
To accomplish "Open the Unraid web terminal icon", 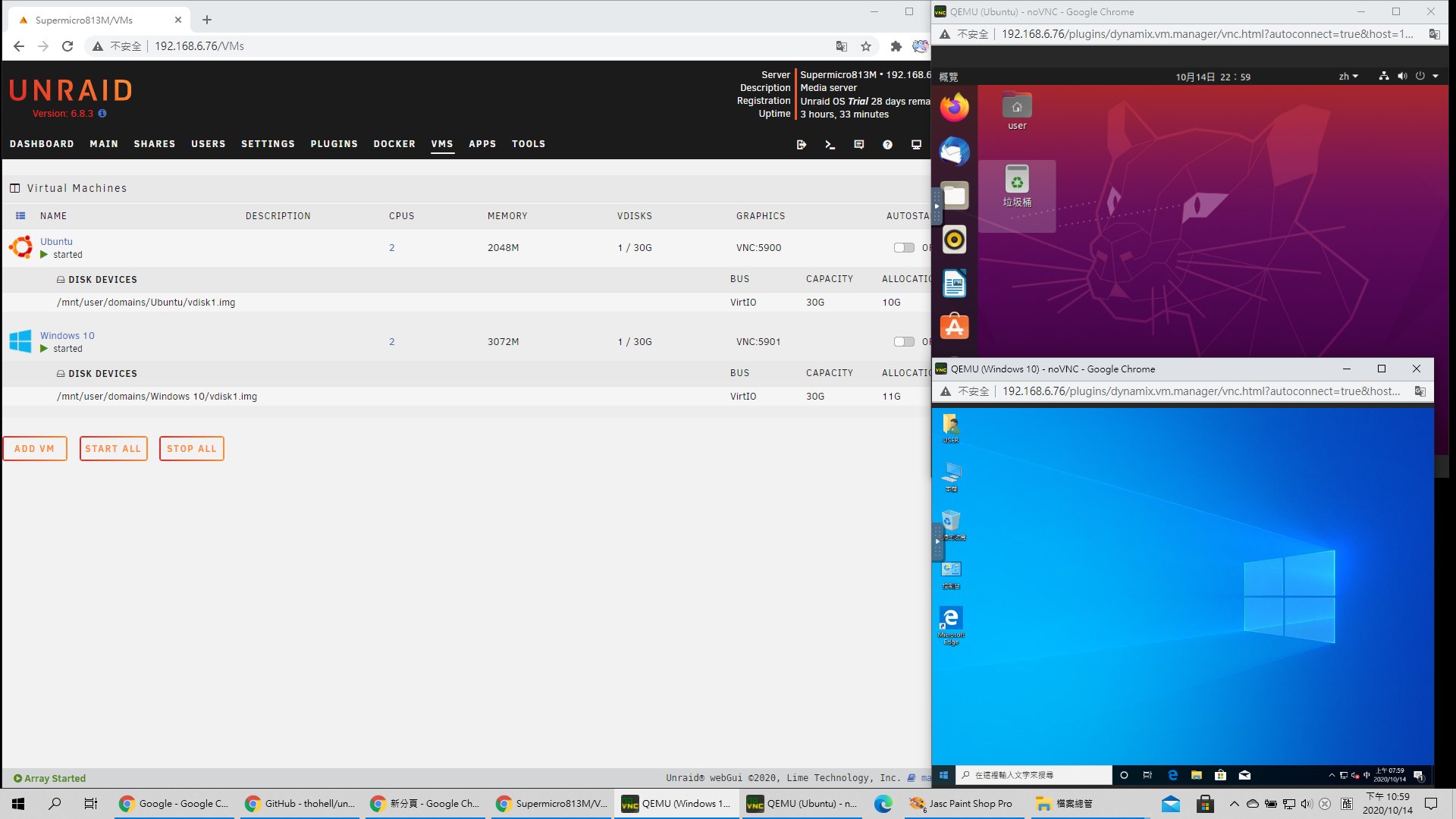I will [830, 144].
